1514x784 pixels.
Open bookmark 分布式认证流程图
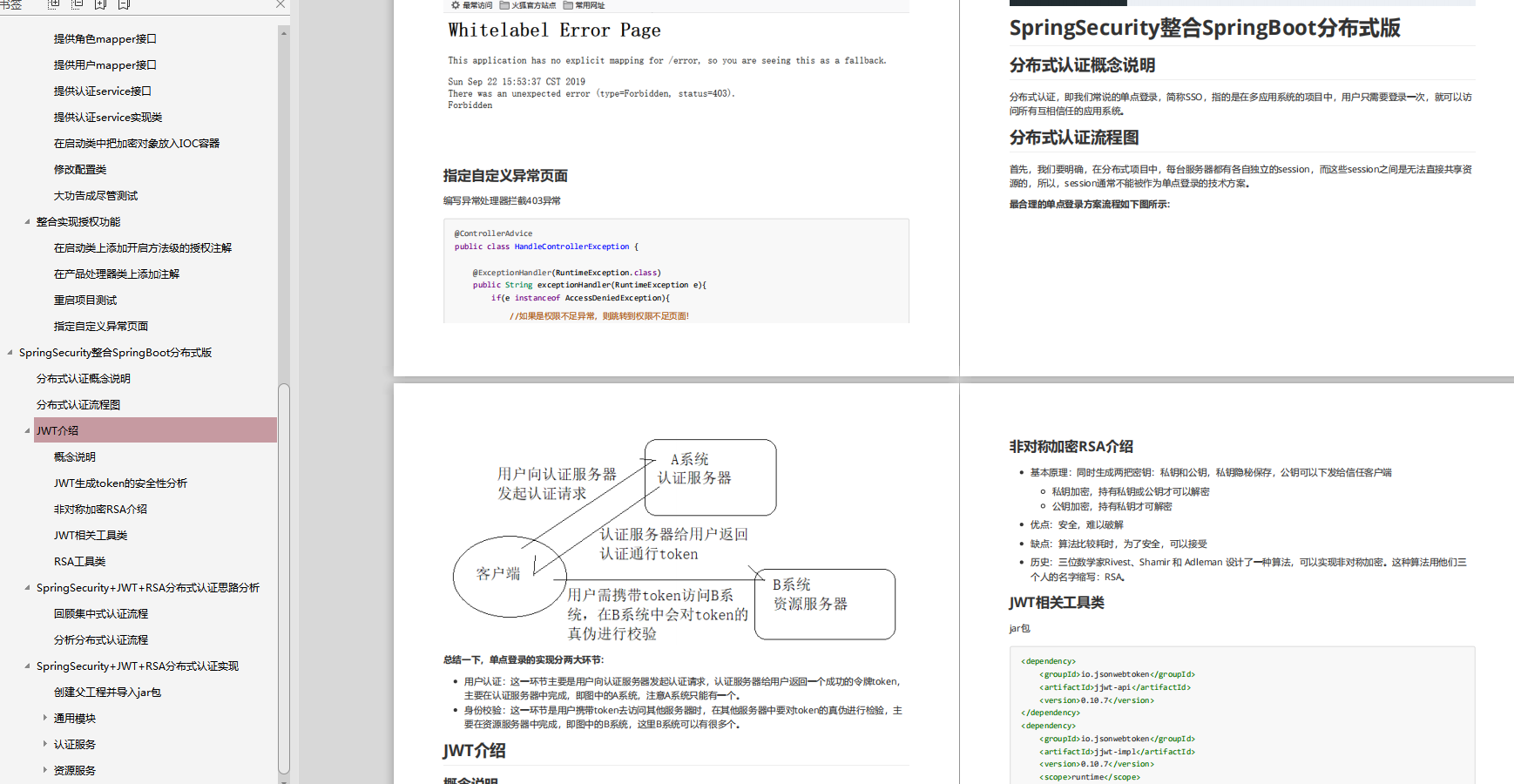(x=78, y=405)
